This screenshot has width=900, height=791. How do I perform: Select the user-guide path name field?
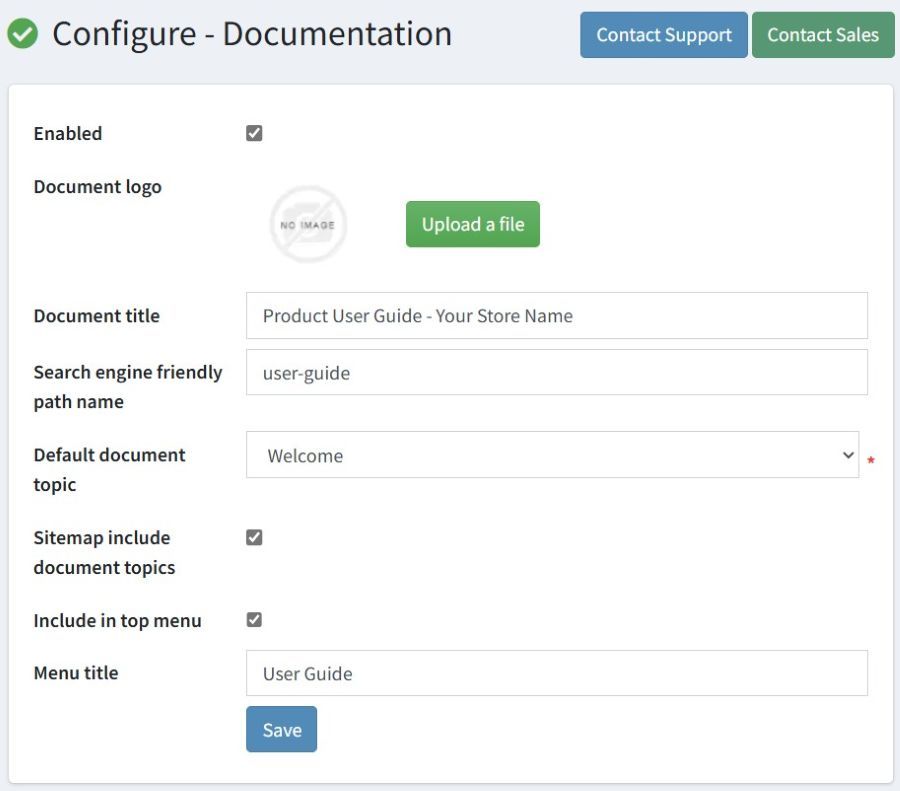(x=556, y=372)
